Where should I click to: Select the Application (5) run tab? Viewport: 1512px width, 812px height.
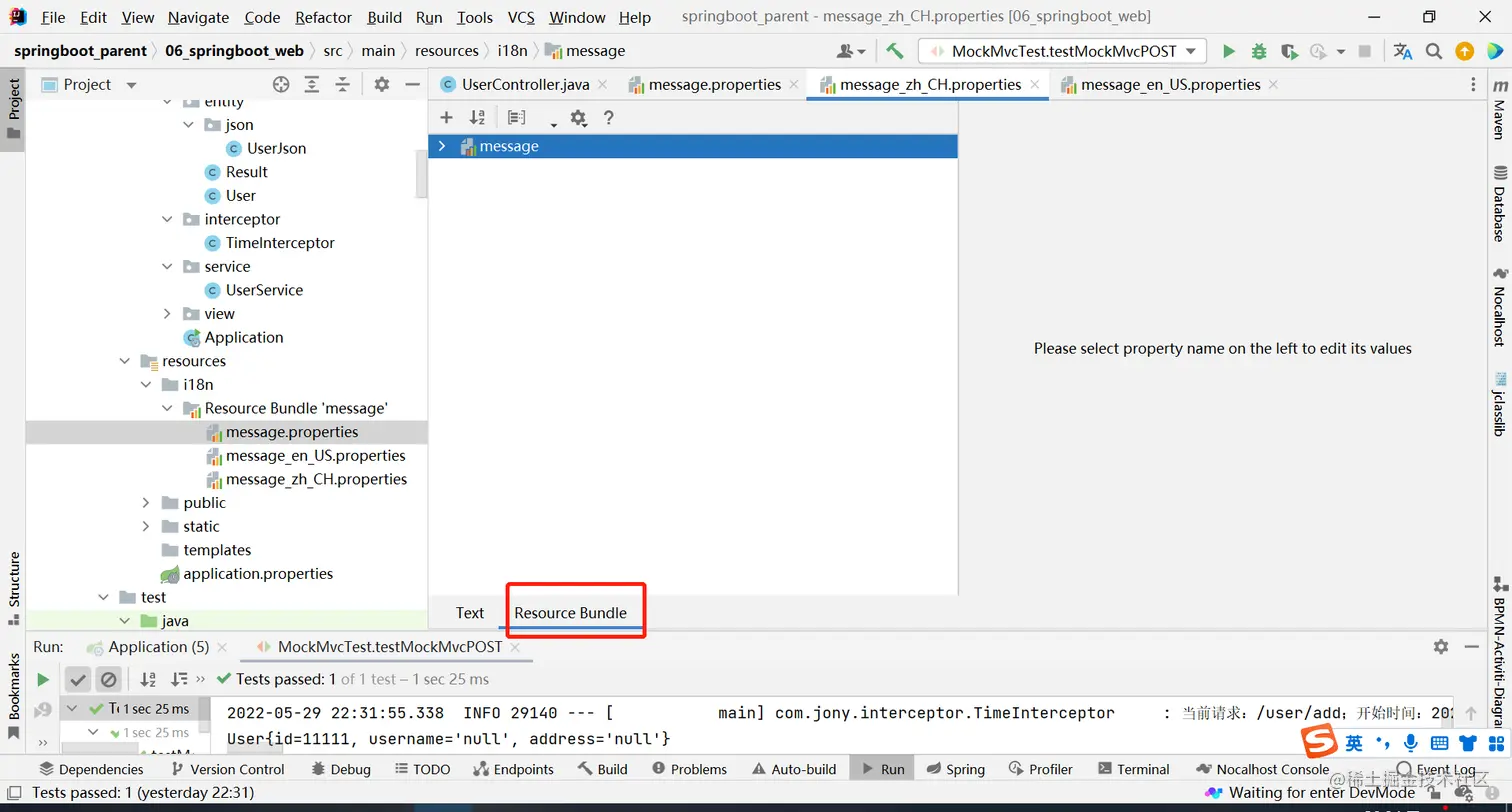coord(159,647)
